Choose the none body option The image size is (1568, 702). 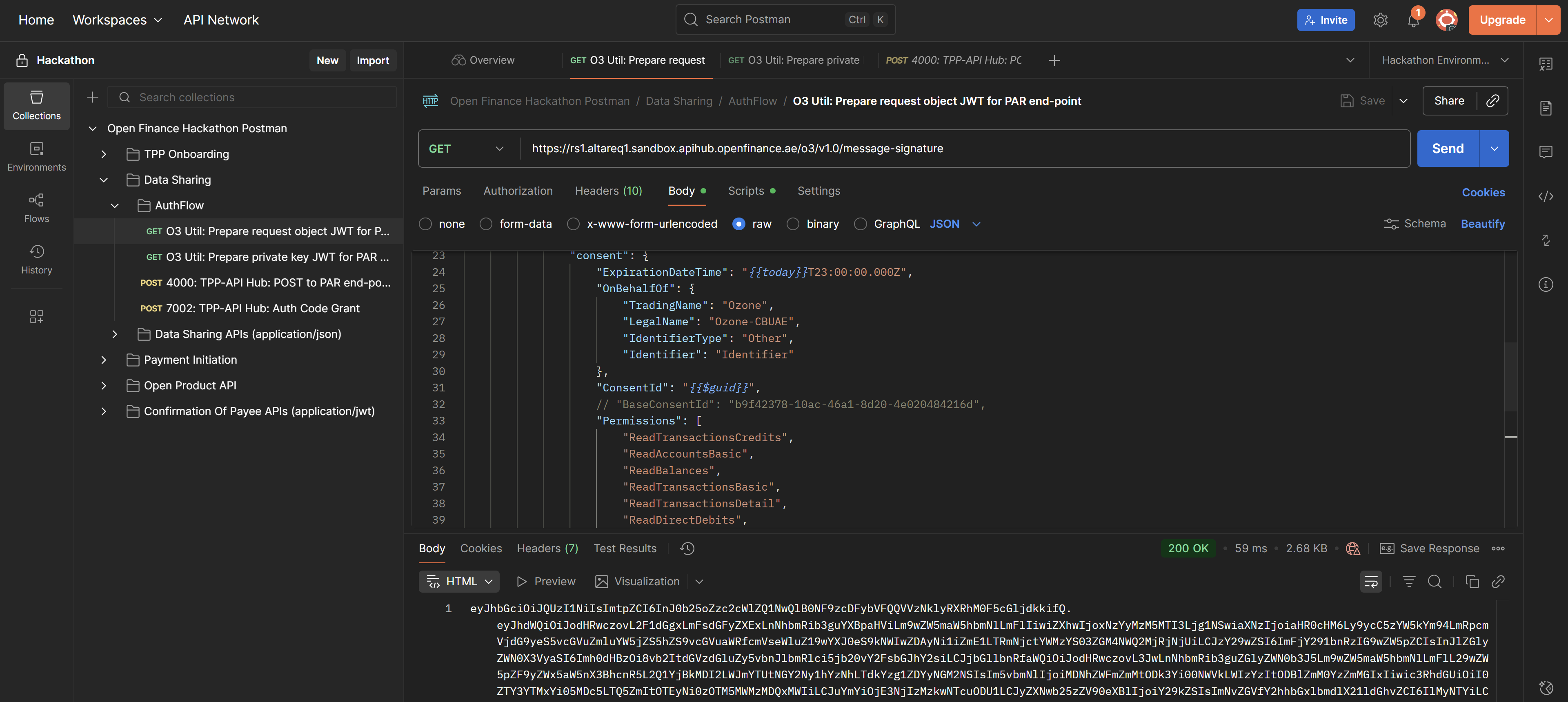(x=425, y=224)
